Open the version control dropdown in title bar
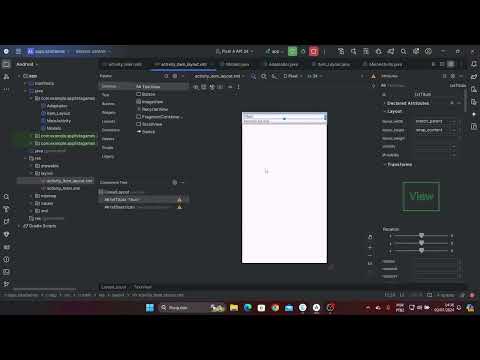 [x=93, y=51]
